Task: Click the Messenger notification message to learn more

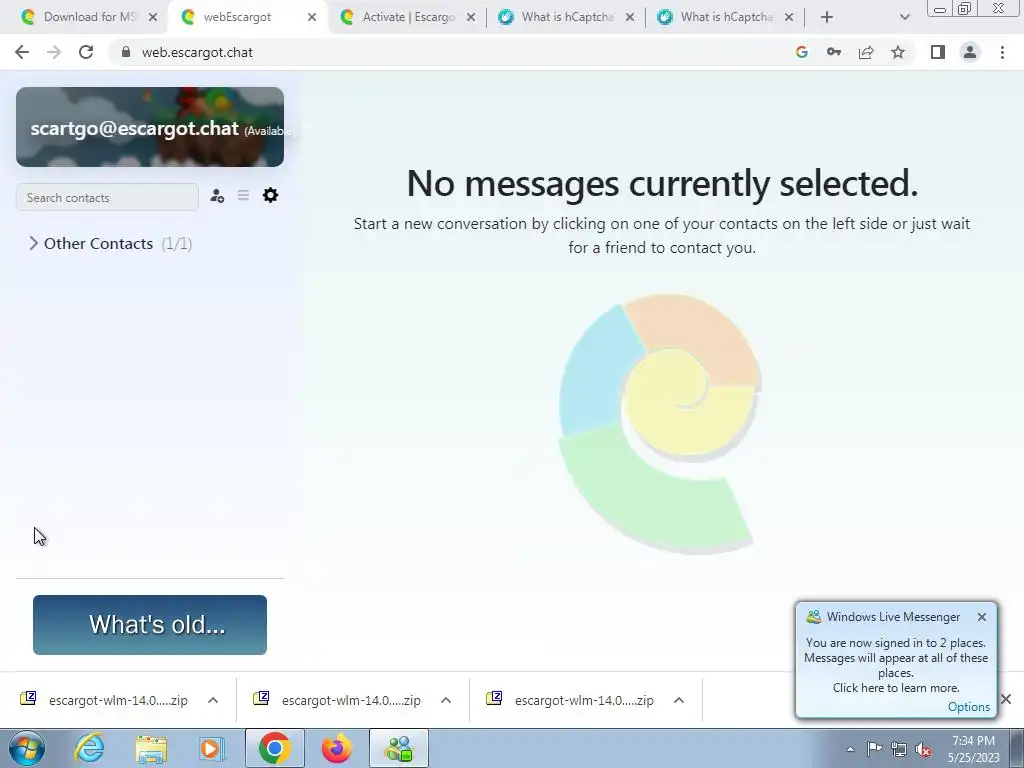Action: click(x=895, y=665)
